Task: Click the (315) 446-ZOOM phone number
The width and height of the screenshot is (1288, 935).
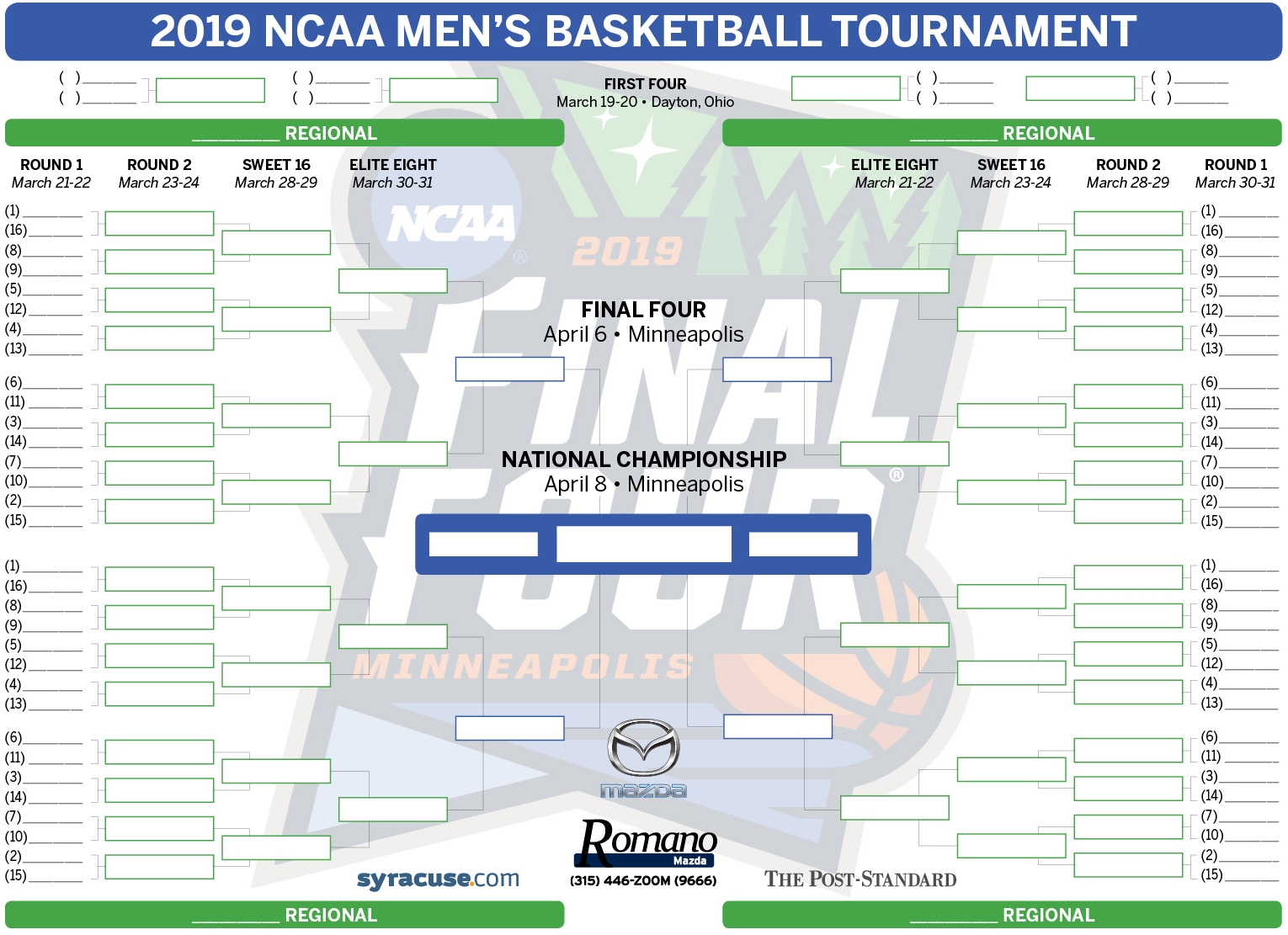Action: click(x=643, y=881)
